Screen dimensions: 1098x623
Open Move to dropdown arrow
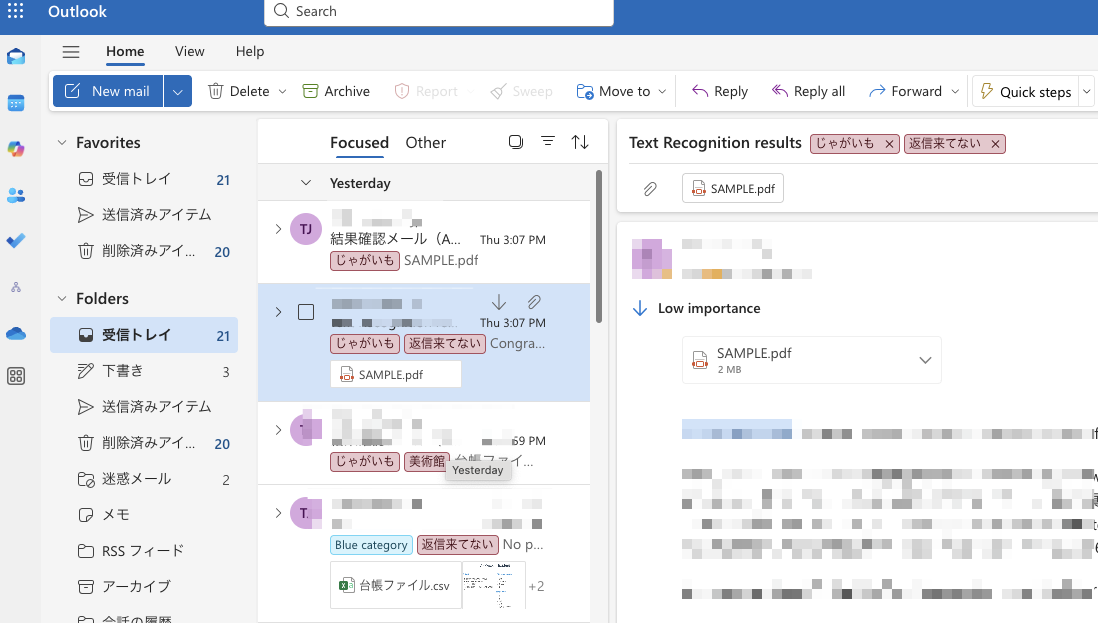coord(662,92)
